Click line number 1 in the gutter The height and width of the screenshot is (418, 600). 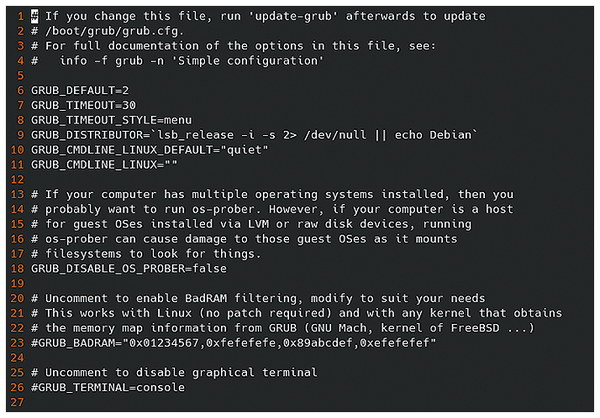click(18, 15)
